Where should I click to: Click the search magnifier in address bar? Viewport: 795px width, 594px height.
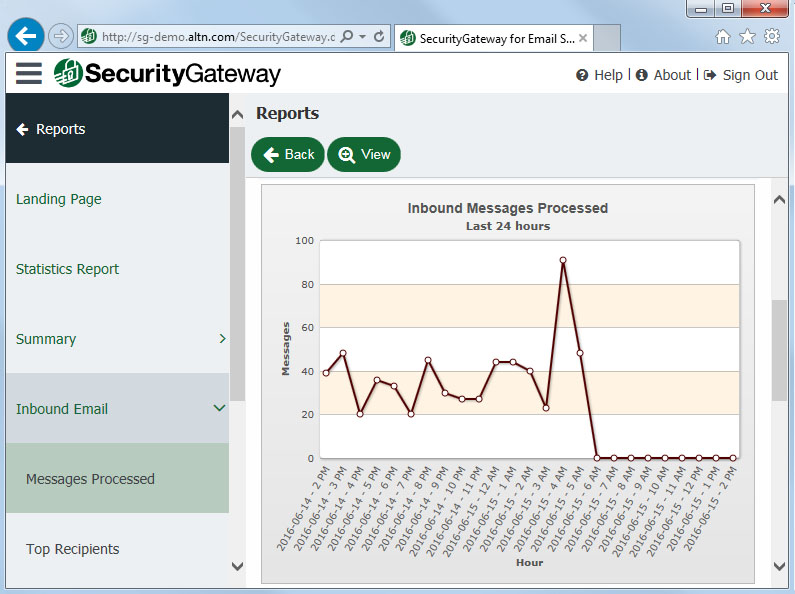coord(347,36)
